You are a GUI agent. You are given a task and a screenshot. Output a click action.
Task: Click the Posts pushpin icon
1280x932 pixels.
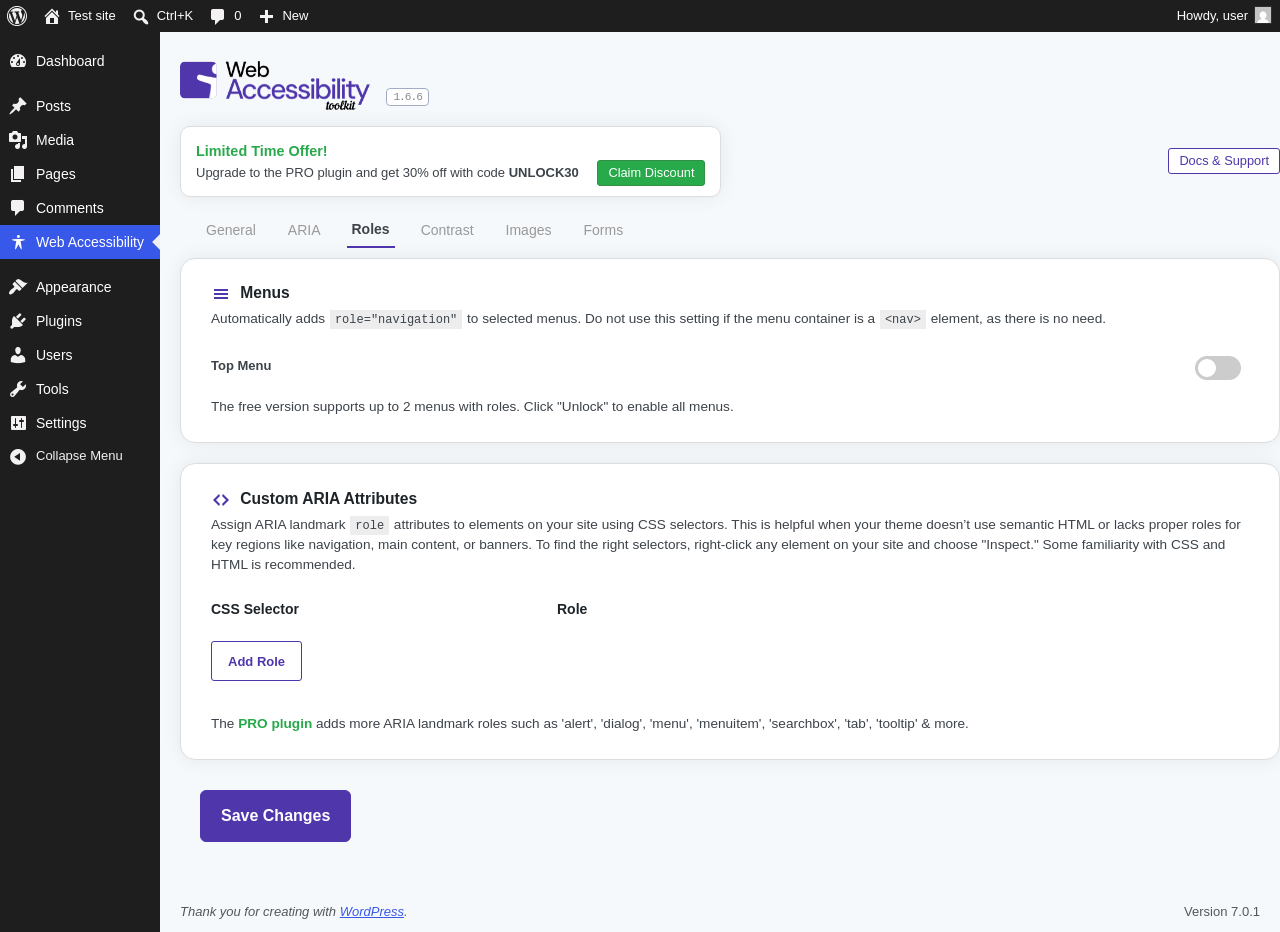pos(18,106)
